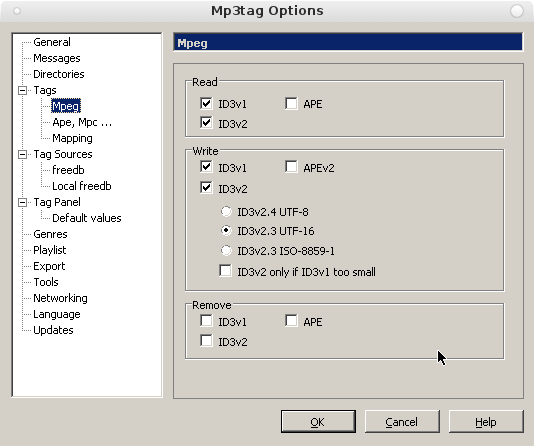Enable APE in the Remove group
534x446 pixels.
291,321
